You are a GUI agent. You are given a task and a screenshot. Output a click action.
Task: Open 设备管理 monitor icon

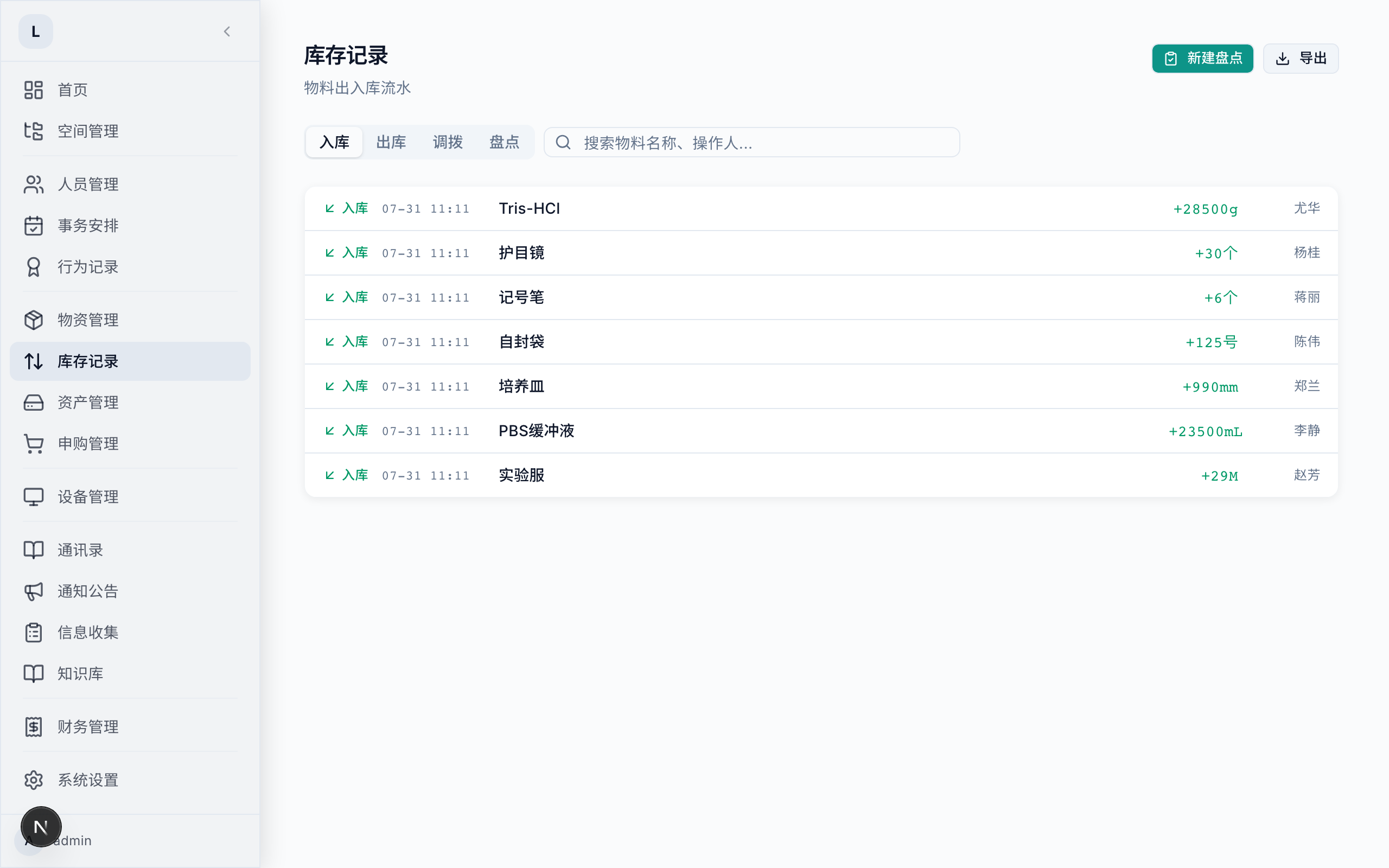coord(33,496)
